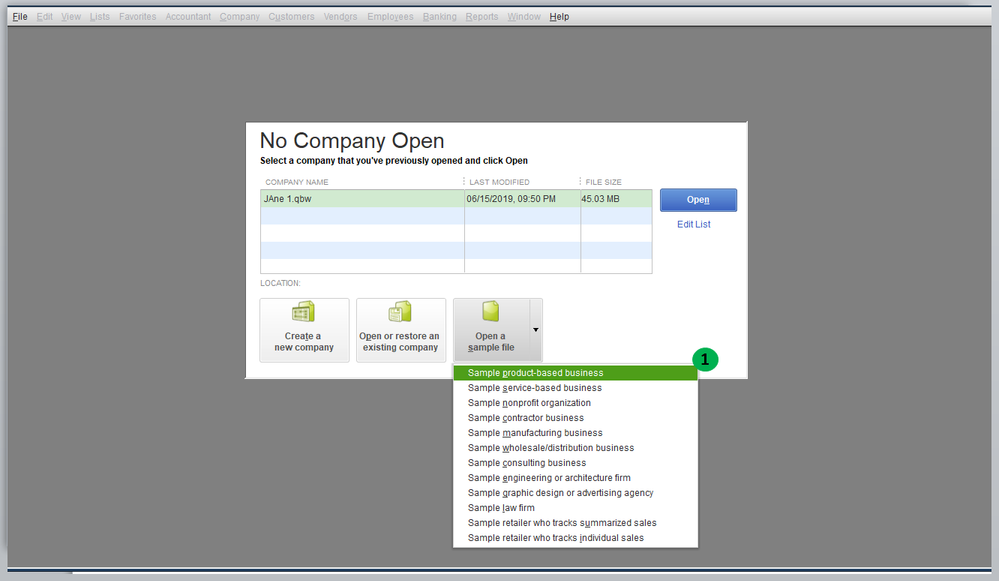Click the FILE SIZE column header
The width and height of the screenshot is (999, 581).
[x=603, y=182]
